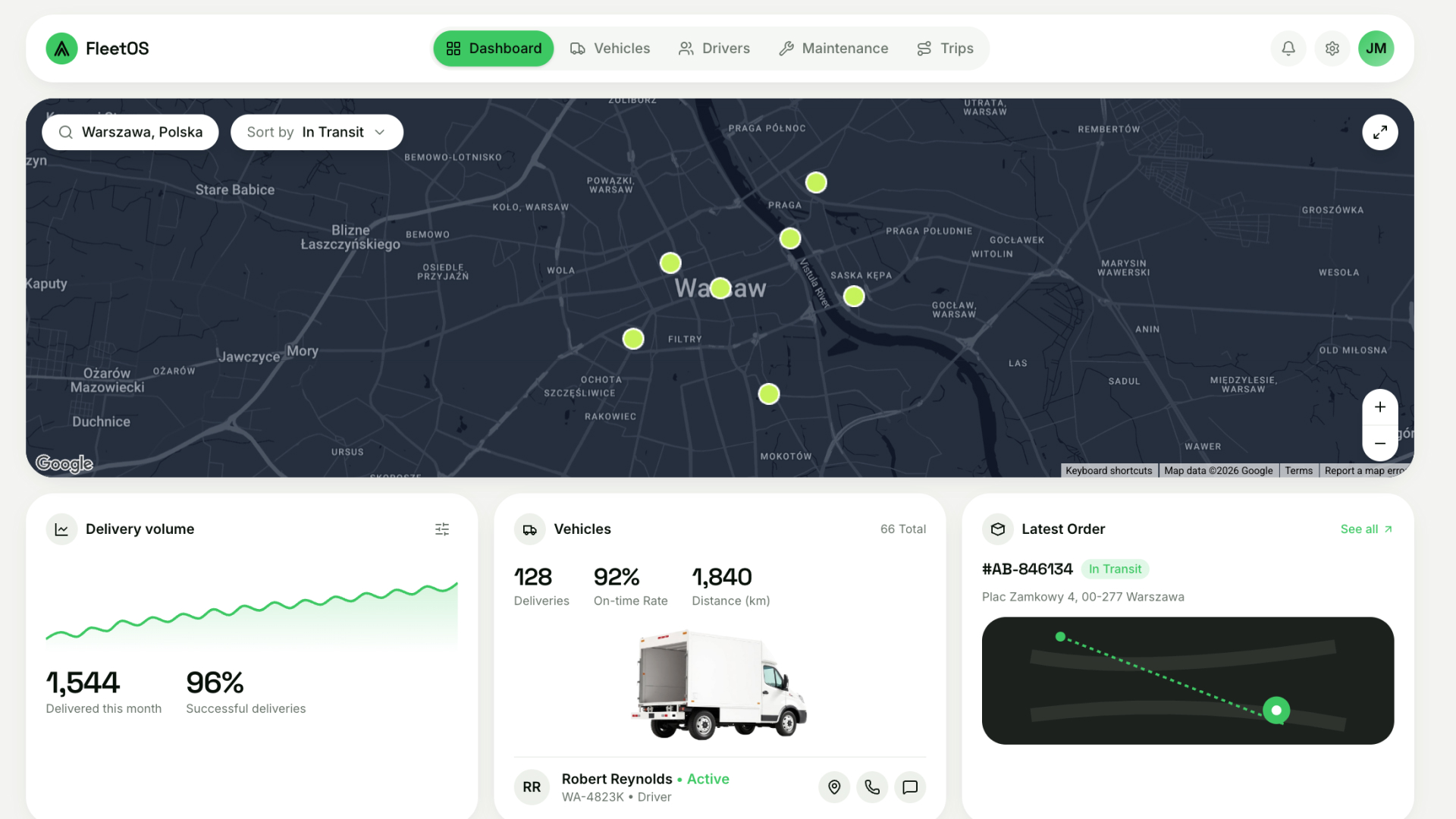Image resolution: width=1456 pixels, height=819 pixels.
Task: Call driver Robert Reynolds
Action: tap(872, 787)
